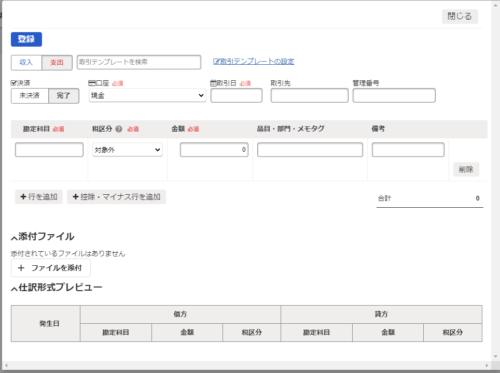
Task: Click the vertical scrollbar up arrow
Action: click(495, 5)
